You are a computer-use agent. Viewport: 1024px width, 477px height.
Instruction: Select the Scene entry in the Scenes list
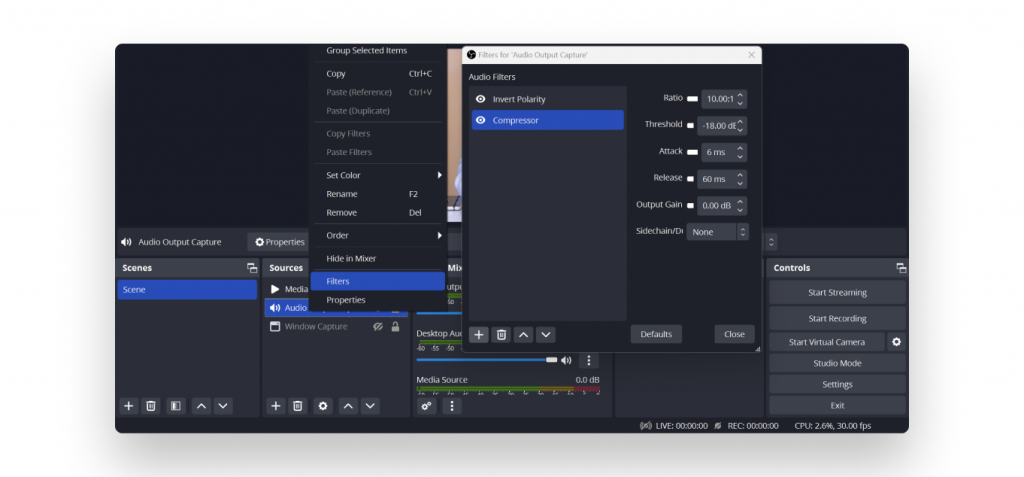pyautogui.click(x=187, y=289)
